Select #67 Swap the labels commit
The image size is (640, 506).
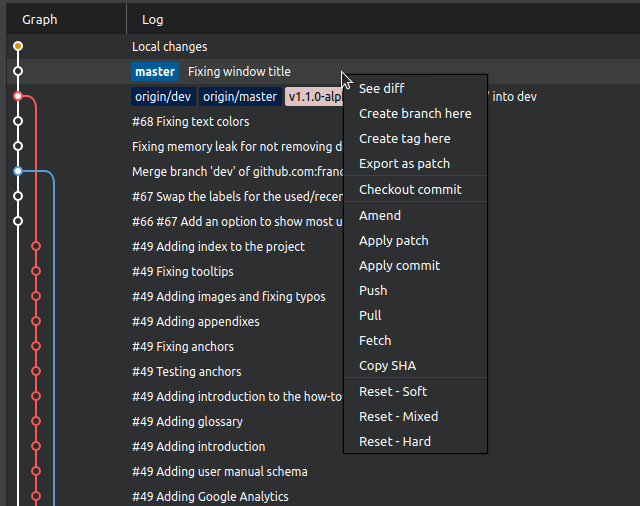click(x=237, y=197)
